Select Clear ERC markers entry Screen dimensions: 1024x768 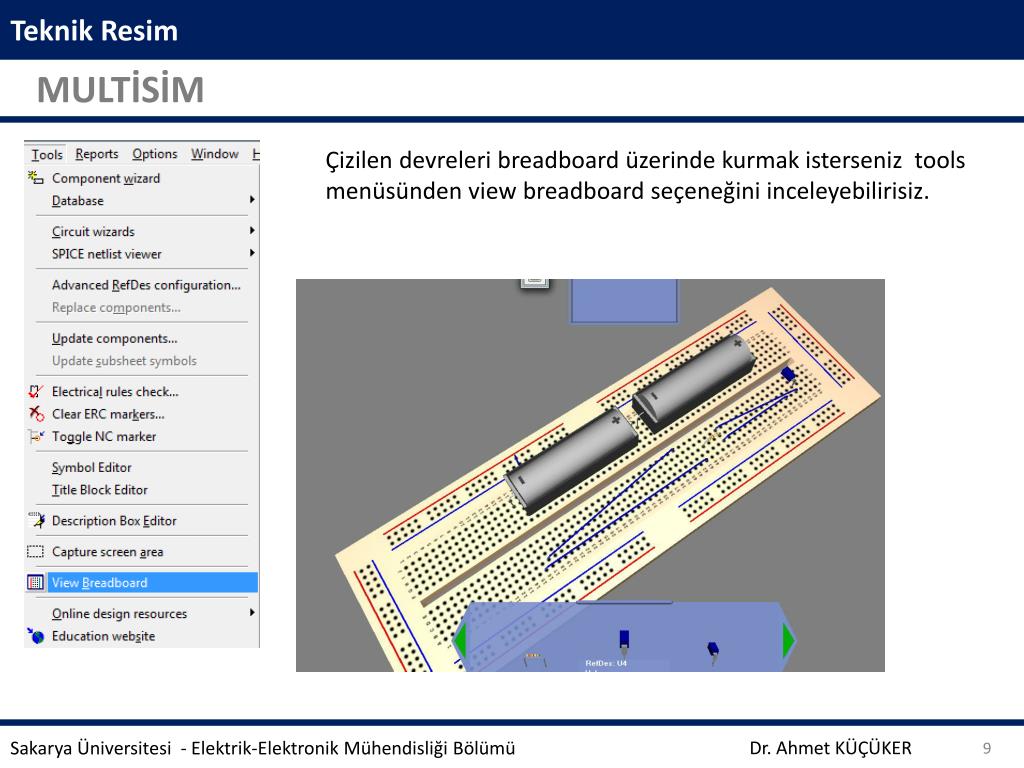coord(108,414)
